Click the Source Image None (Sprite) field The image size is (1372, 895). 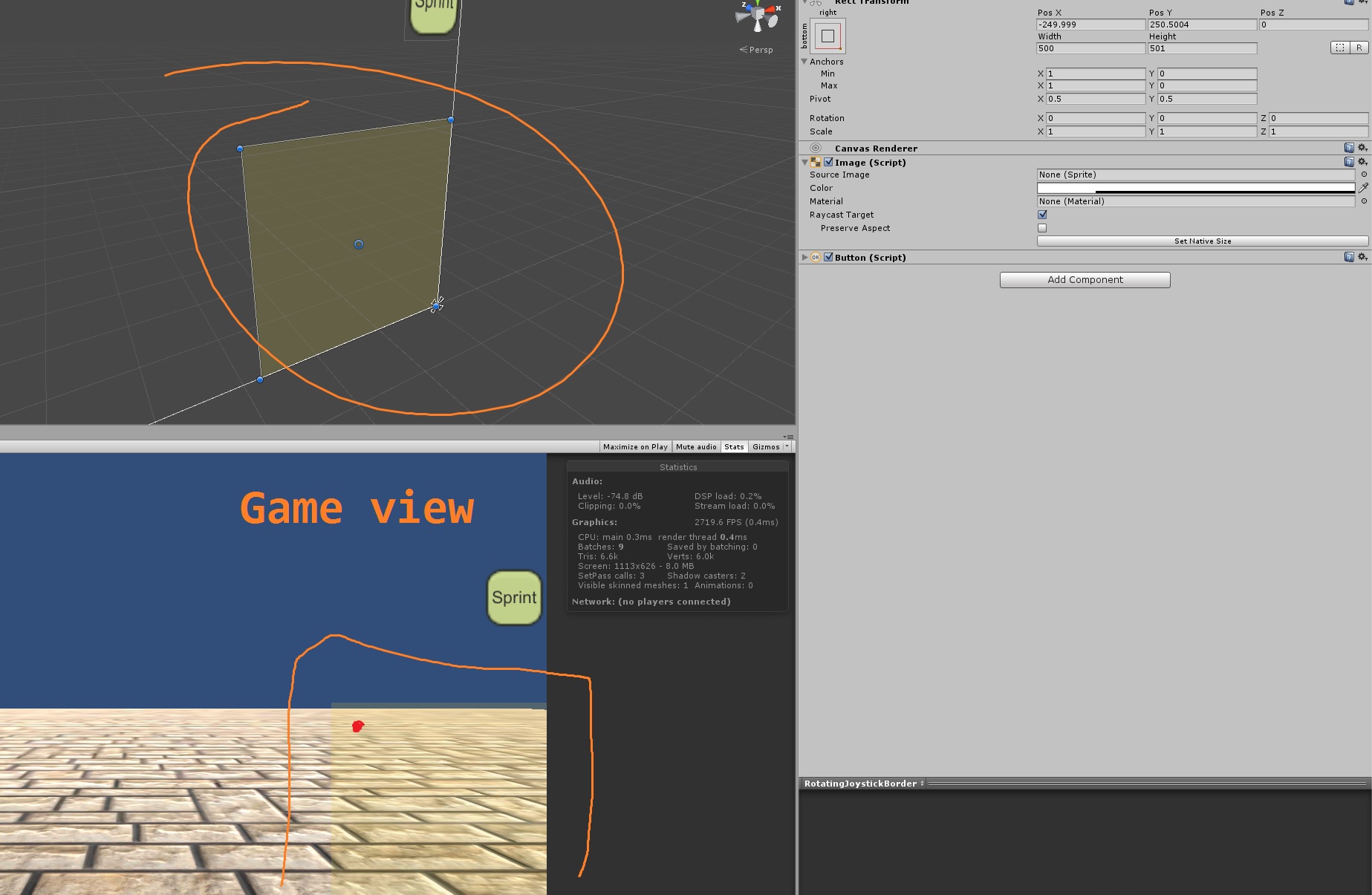[1196, 175]
